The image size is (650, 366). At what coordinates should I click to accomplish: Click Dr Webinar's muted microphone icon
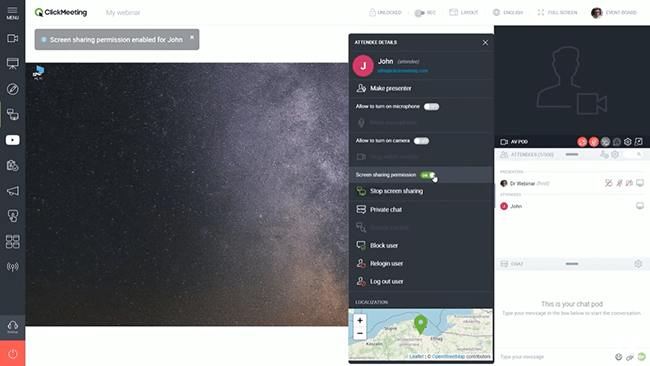click(619, 183)
